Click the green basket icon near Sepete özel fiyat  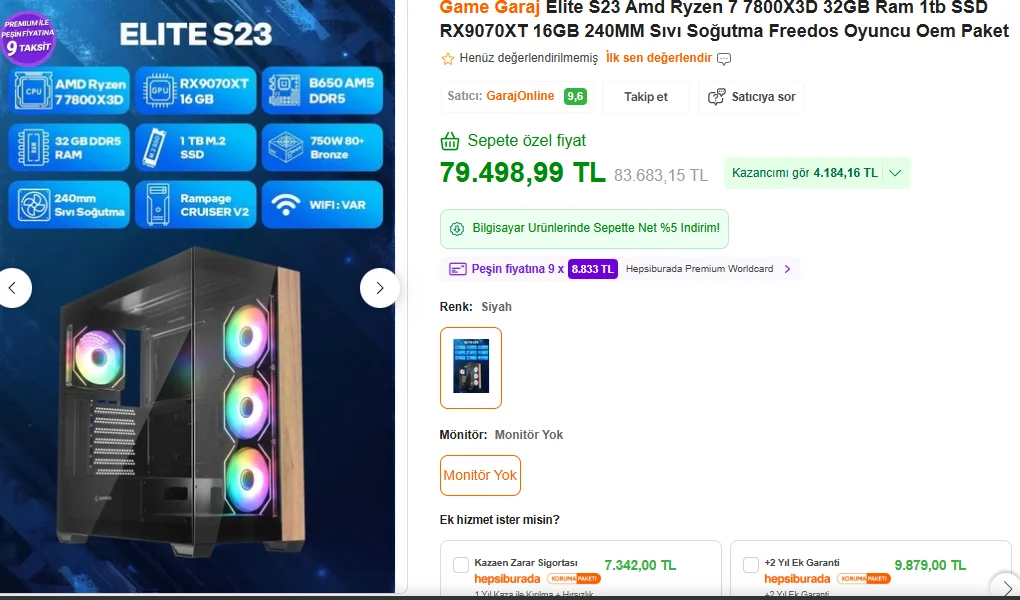click(450, 141)
